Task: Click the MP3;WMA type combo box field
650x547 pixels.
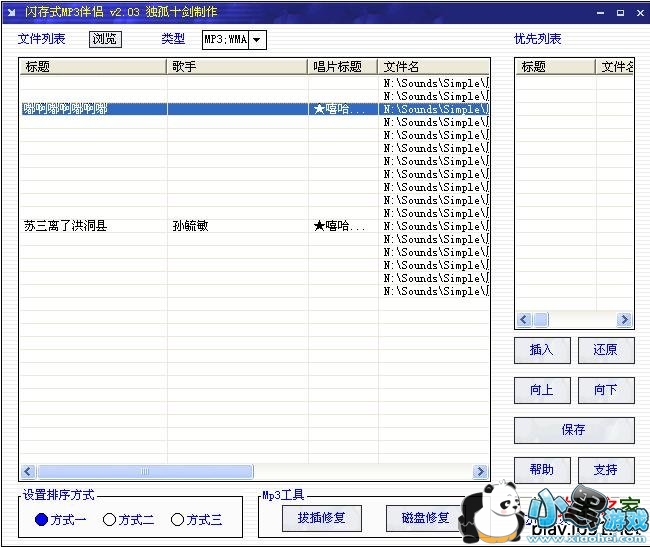Action: tap(225, 40)
